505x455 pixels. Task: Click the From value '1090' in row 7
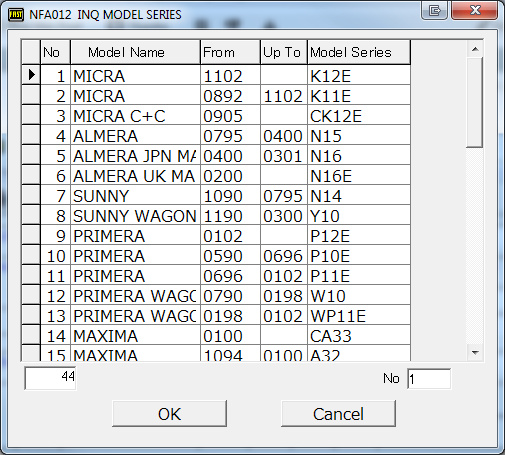[230, 195]
